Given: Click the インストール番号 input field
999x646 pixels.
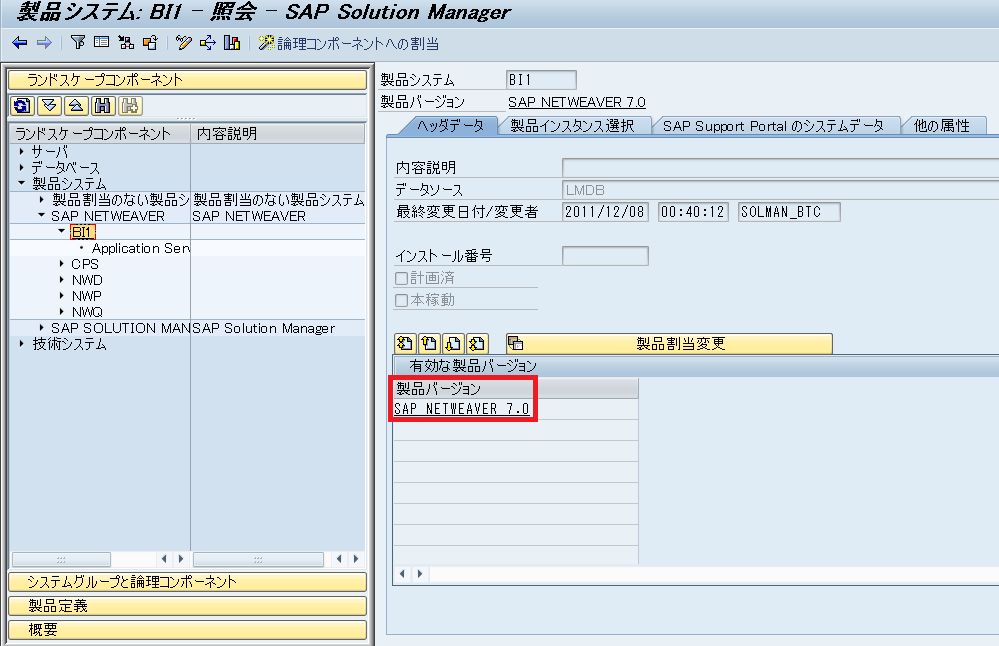Looking at the screenshot, I should tap(605, 256).
